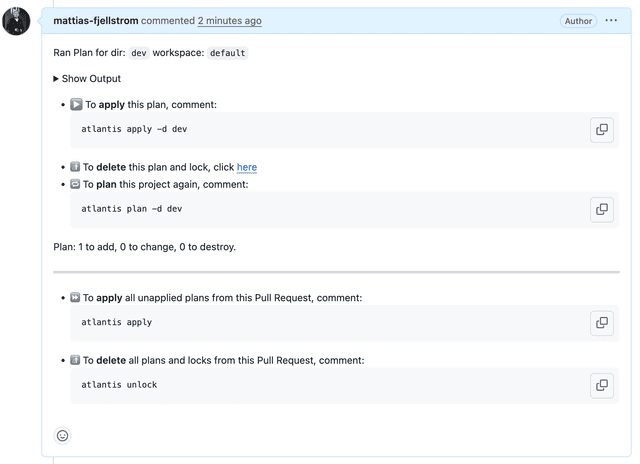This screenshot has height=464, width=640.
Task: Click the 'Plan: 1 to add' summary text
Action: click(x=144, y=247)
